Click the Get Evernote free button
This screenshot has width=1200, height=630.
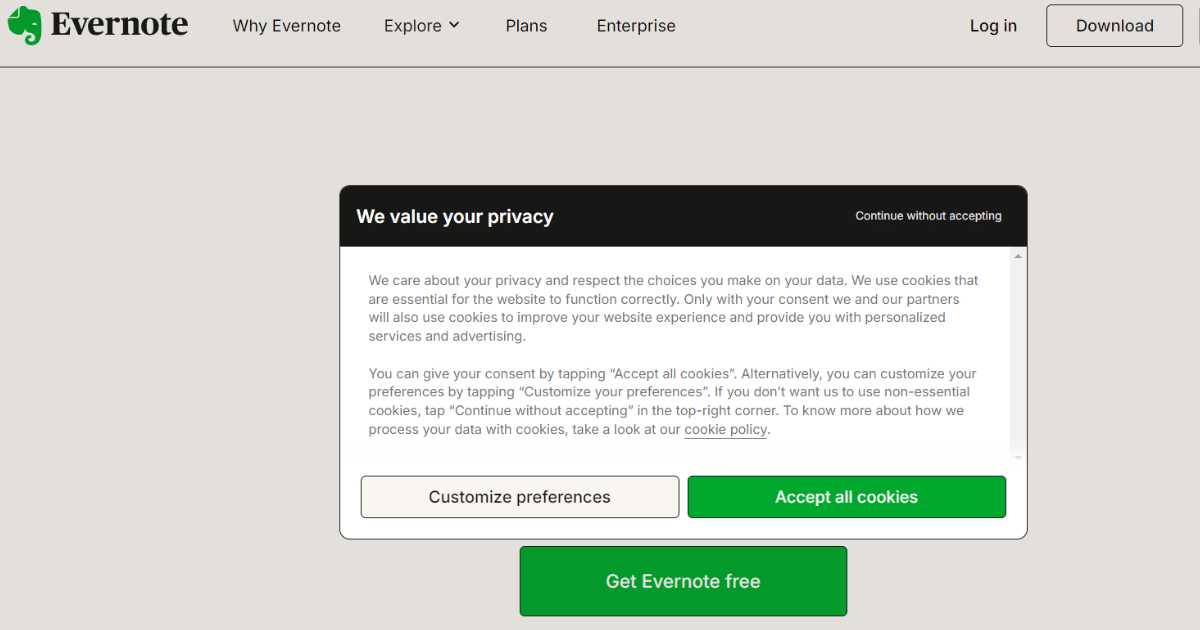[682, 581]
